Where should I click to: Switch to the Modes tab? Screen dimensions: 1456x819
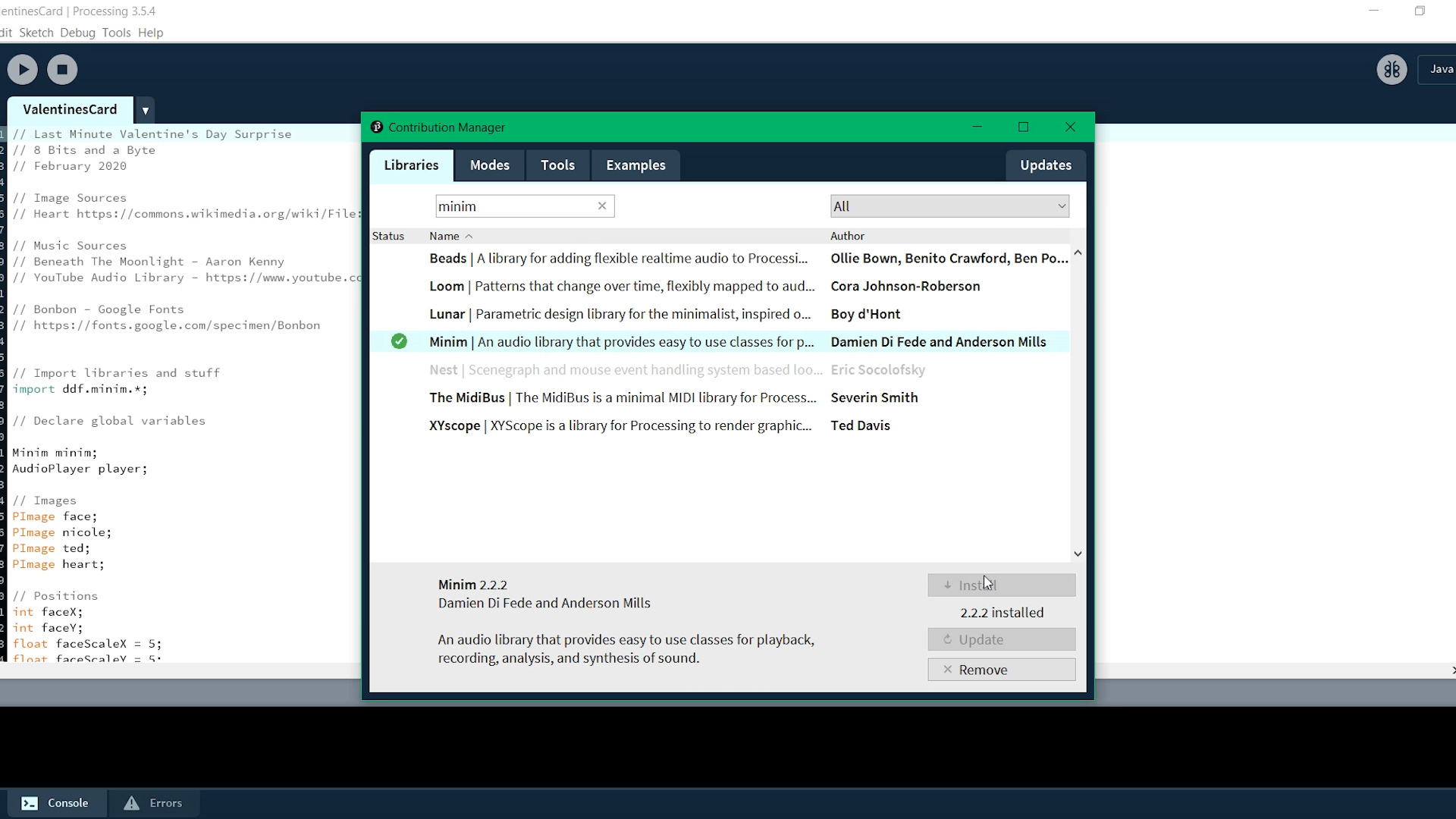pos(489,165)
